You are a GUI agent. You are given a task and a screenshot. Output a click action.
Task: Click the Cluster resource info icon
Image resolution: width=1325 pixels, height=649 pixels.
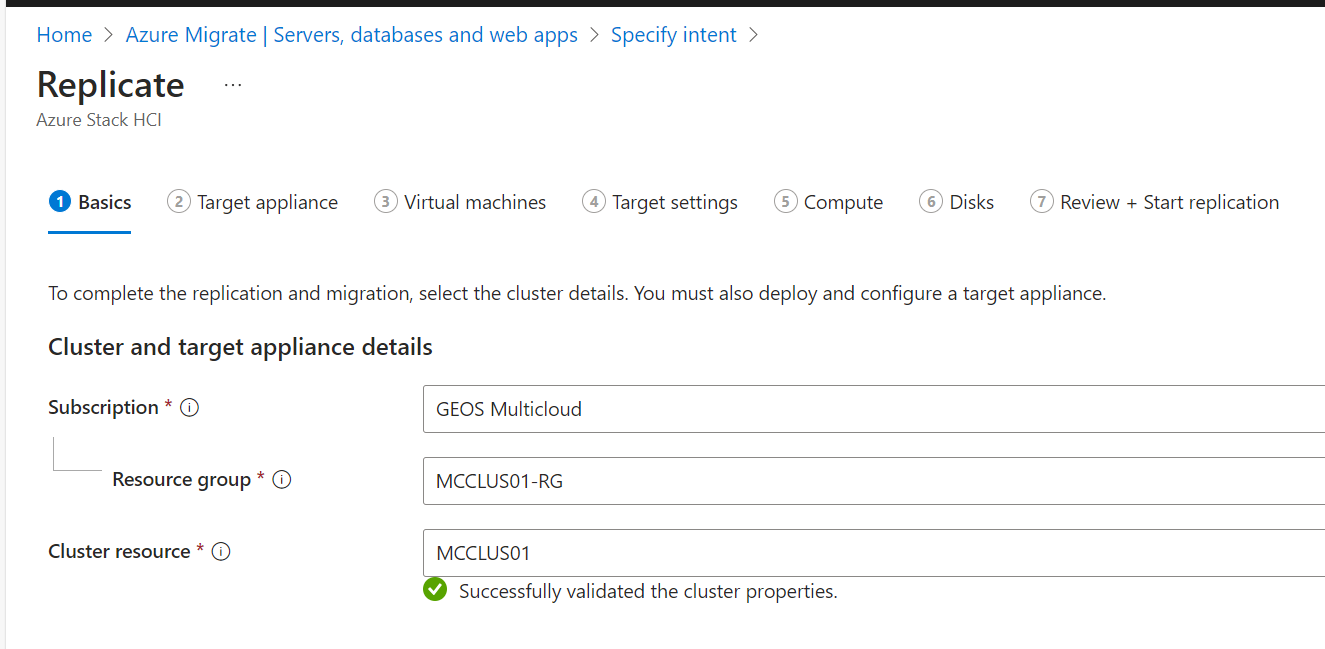click(221, 551)
